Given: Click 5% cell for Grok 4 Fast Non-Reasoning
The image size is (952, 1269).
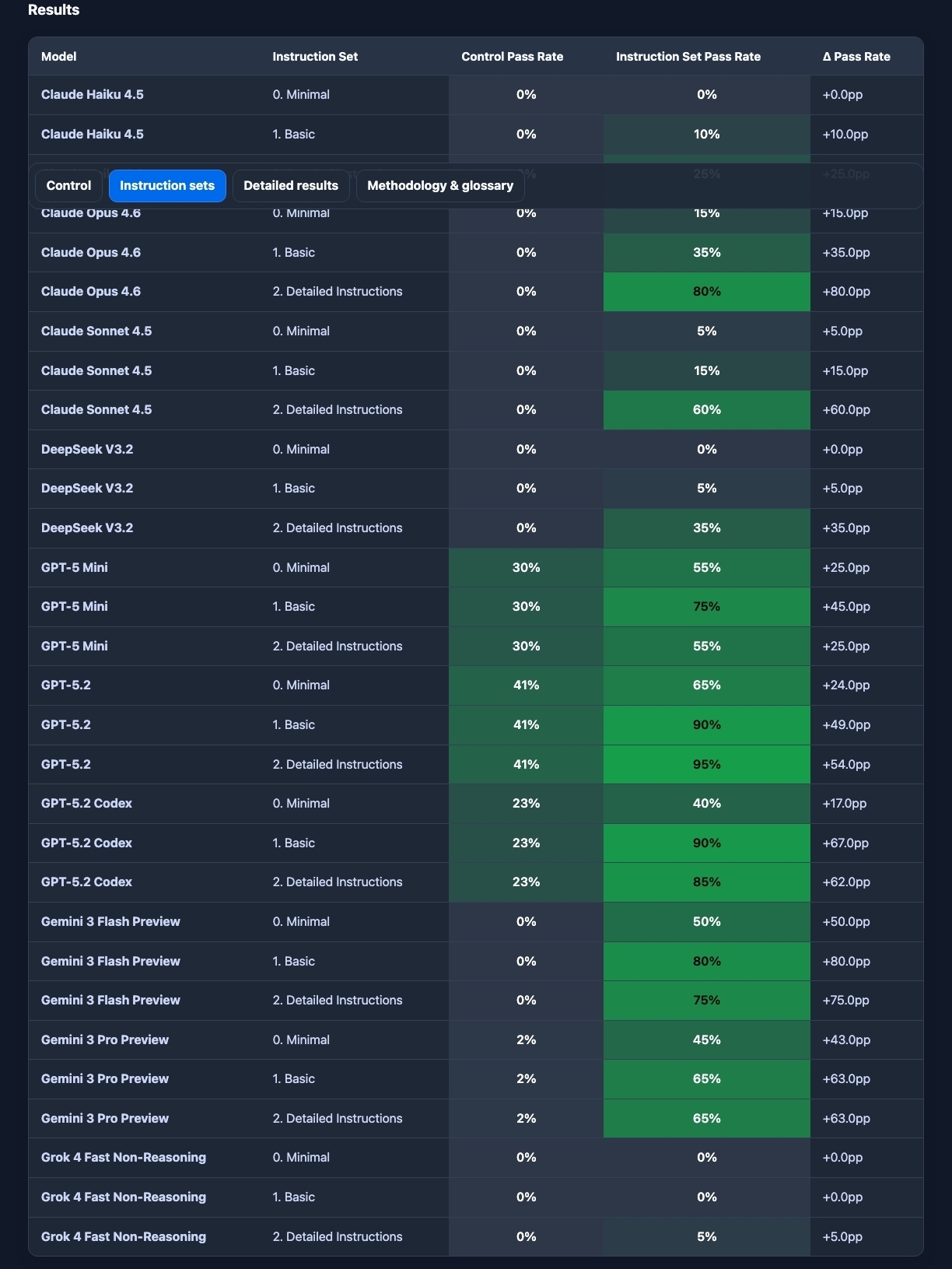Looking at the screenshot, I should pyautogui.click(x=706, y=1237).
